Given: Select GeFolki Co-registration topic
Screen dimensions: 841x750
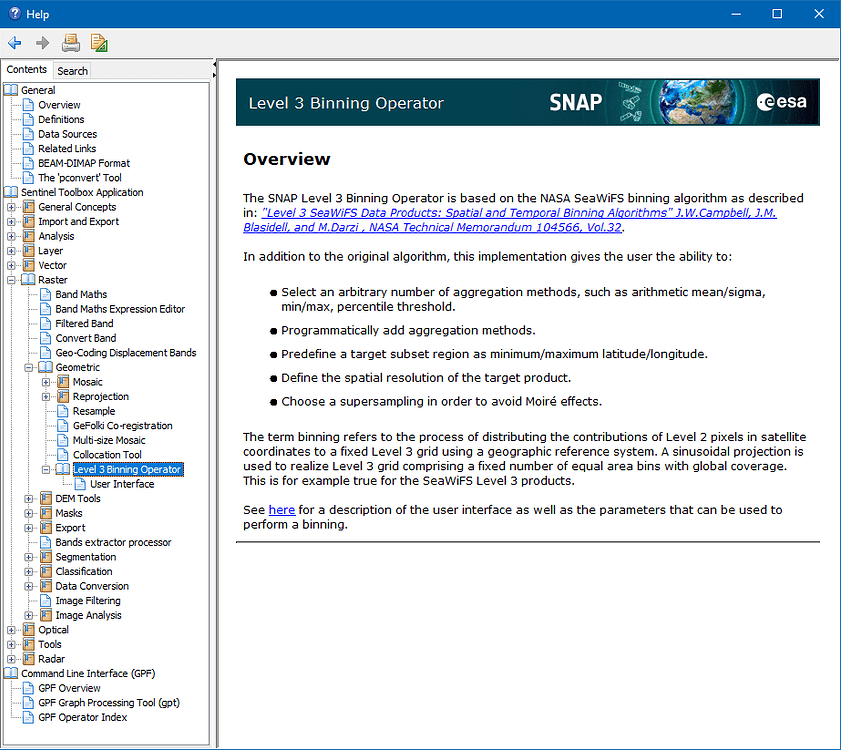Looking at the screenshot, I should coord(123,425).
